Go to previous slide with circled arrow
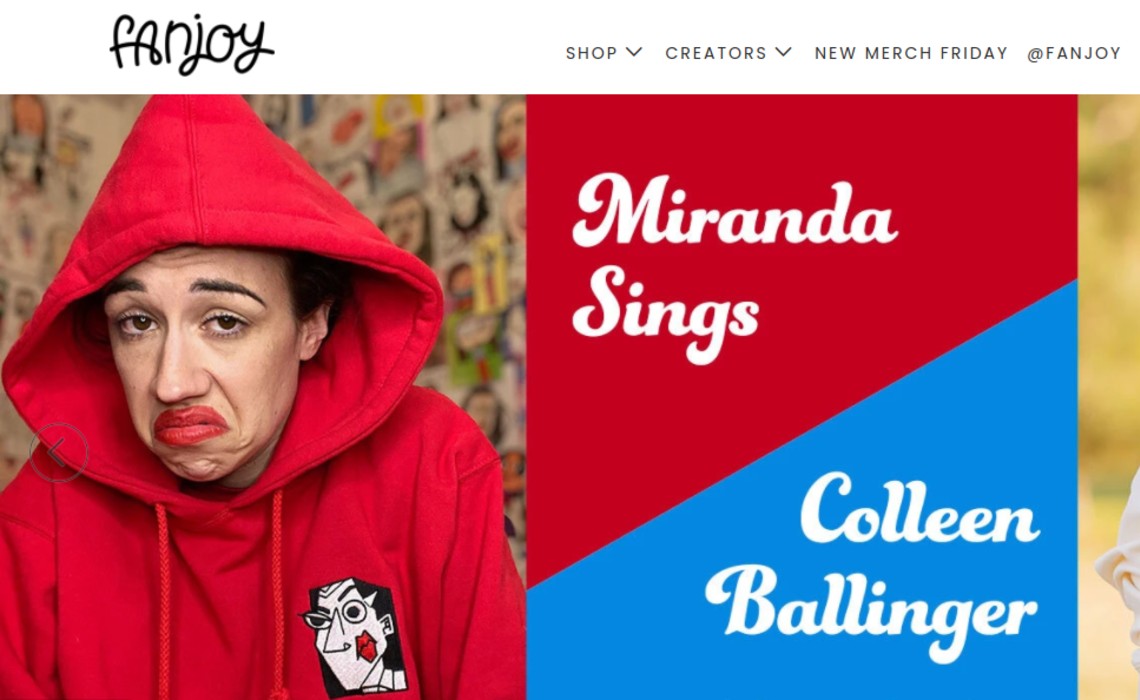This screenshot has height=700, width=1140. coord(59,452)
